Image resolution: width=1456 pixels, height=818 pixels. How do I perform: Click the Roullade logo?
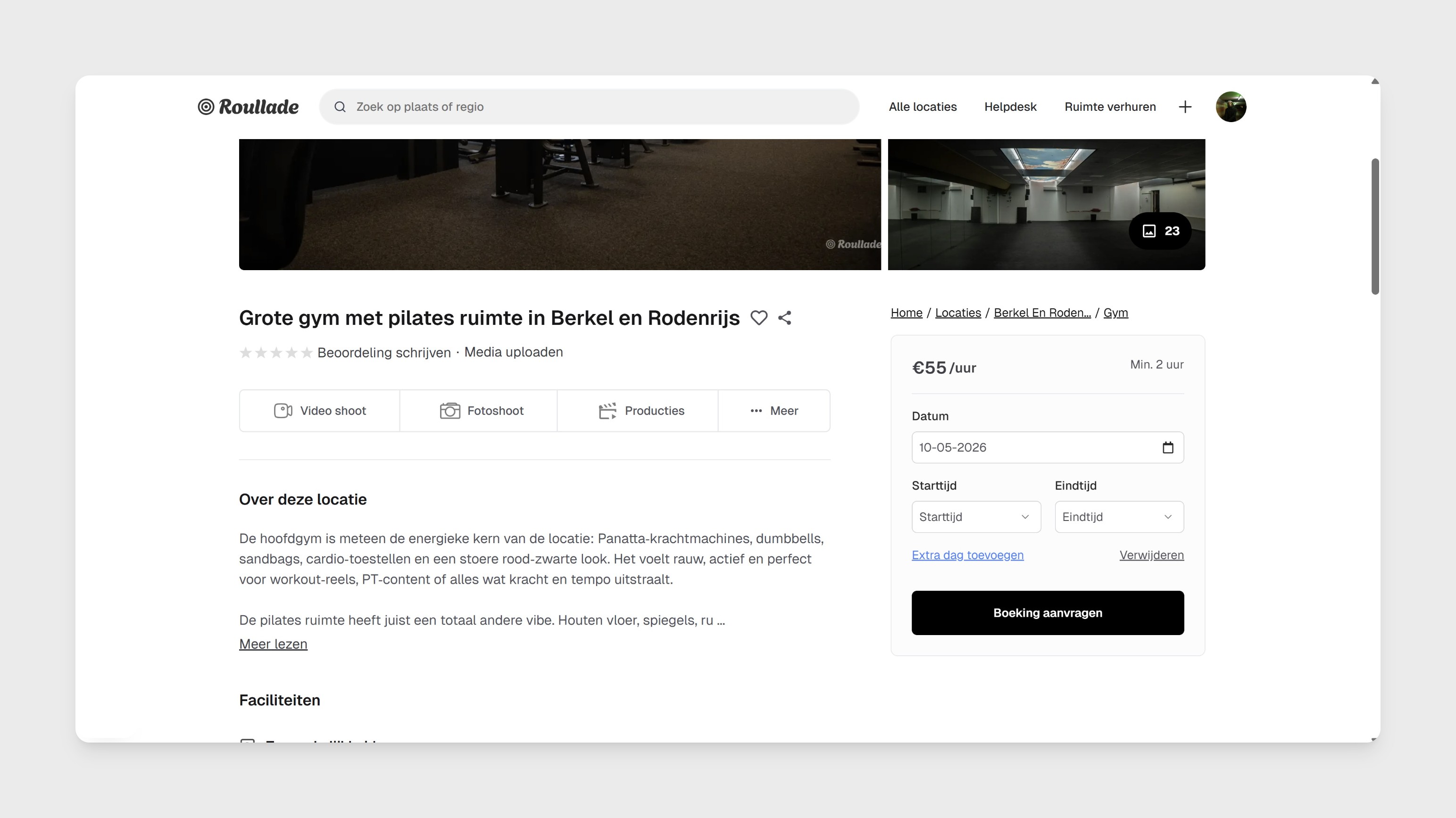[x=248, y=107]
